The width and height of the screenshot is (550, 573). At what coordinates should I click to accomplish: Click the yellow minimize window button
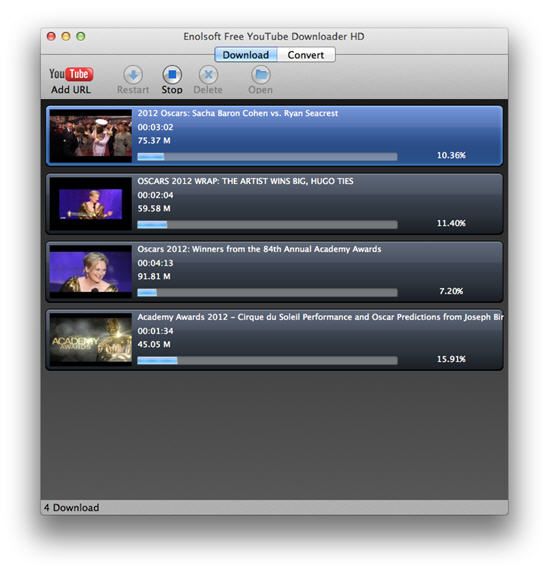point(66,36)
